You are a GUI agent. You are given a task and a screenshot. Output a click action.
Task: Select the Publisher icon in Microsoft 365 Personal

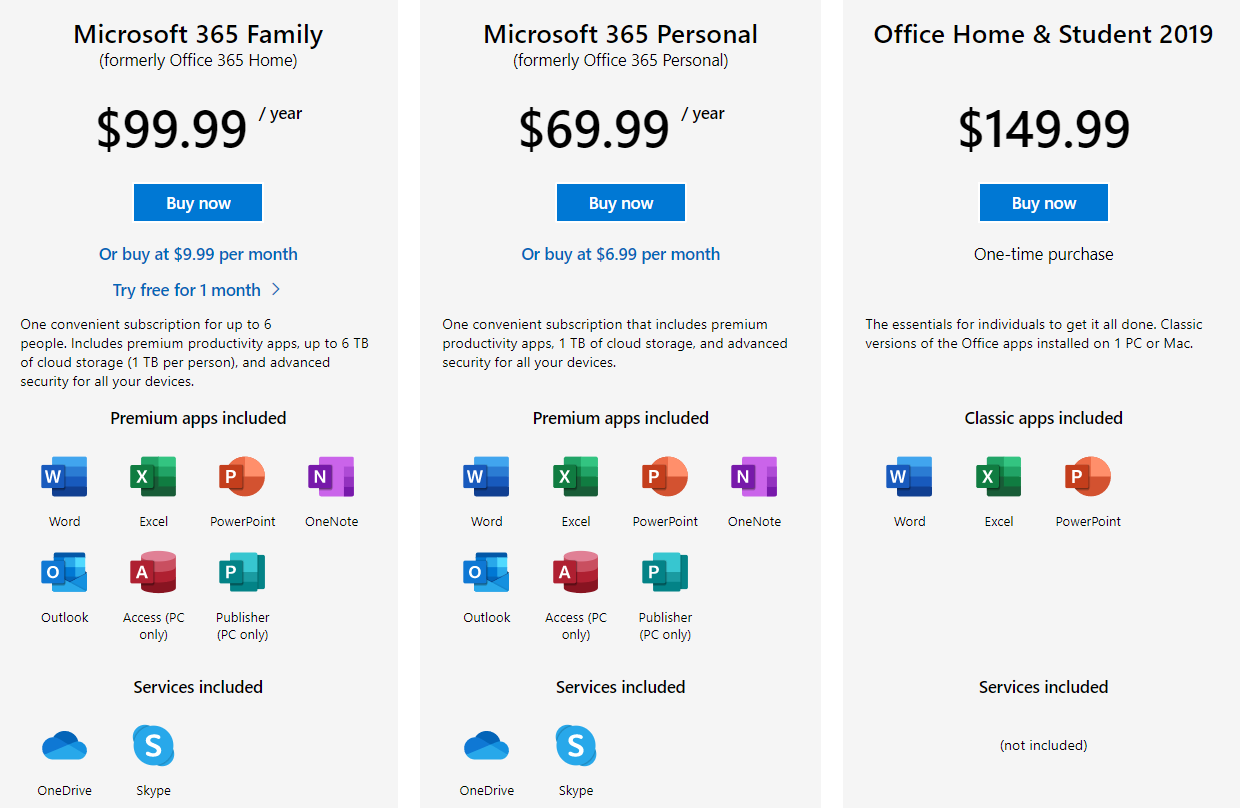665,572
